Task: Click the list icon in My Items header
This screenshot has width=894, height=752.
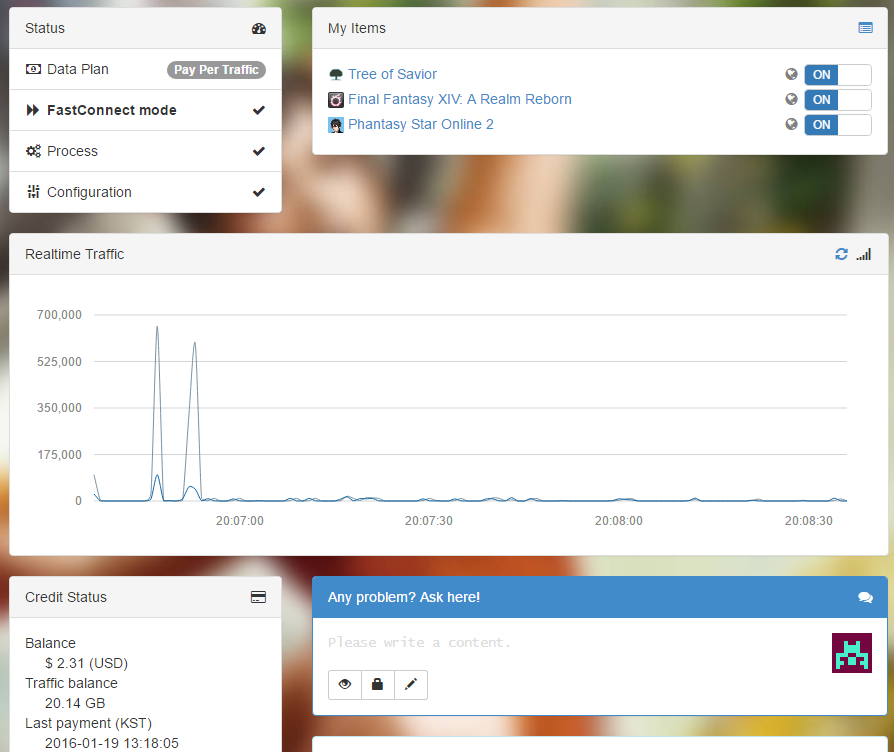Action: point(865,28)
